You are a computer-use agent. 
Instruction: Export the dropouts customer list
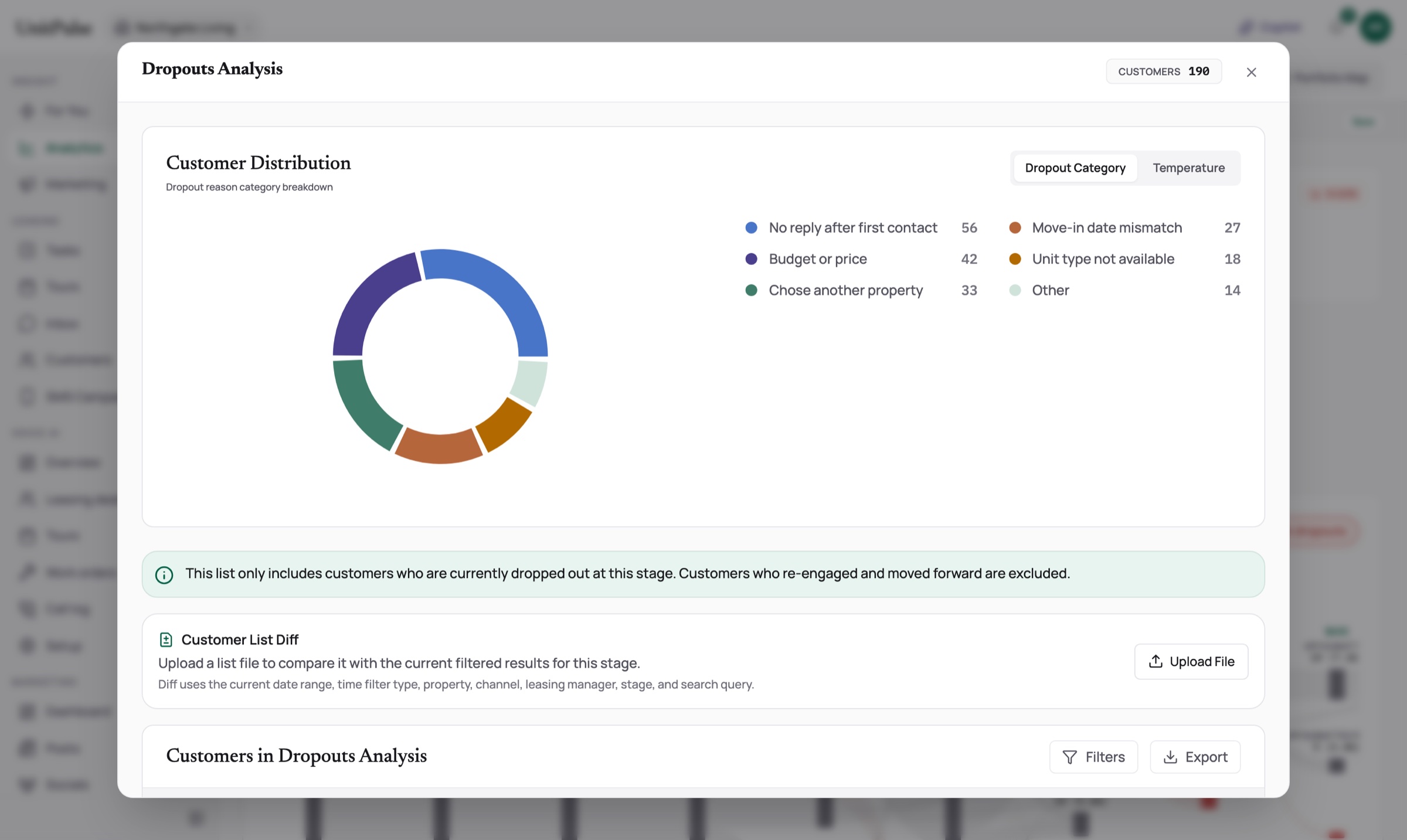pos(1195,757)
